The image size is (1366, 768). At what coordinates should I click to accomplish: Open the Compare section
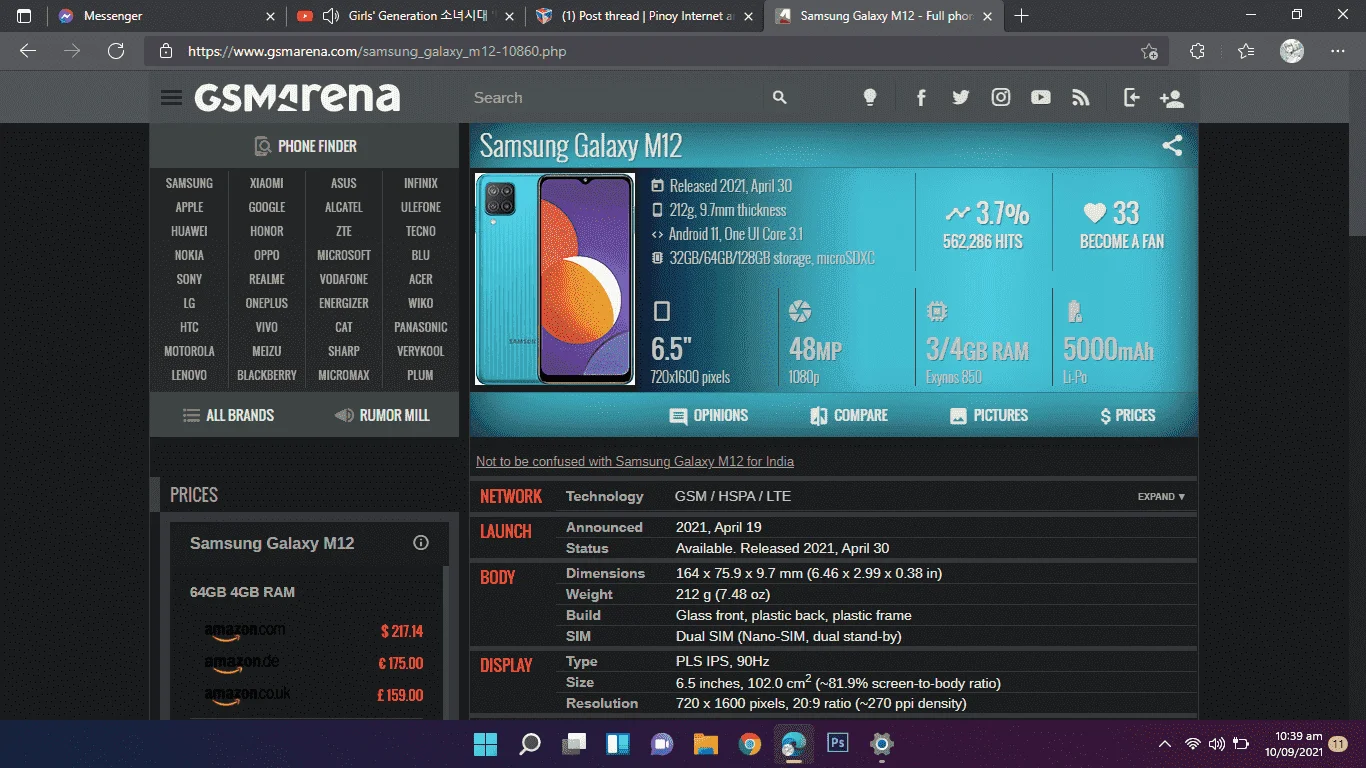[848, 416]
